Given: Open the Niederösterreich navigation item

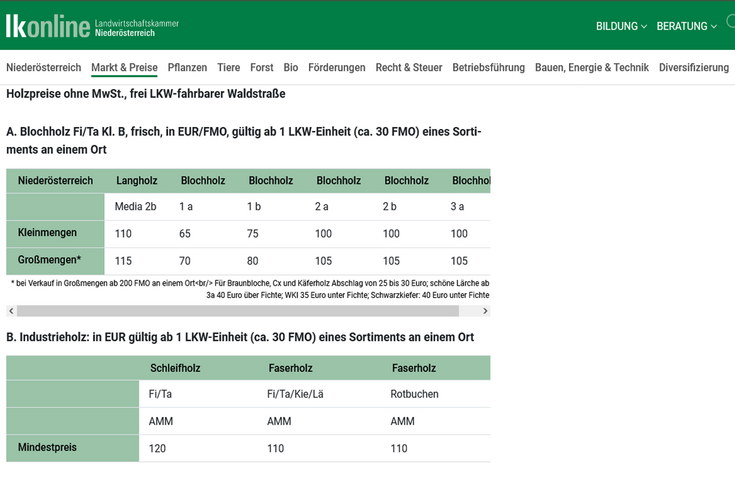Looking at the screenshot, I should [x=44, y=67].
